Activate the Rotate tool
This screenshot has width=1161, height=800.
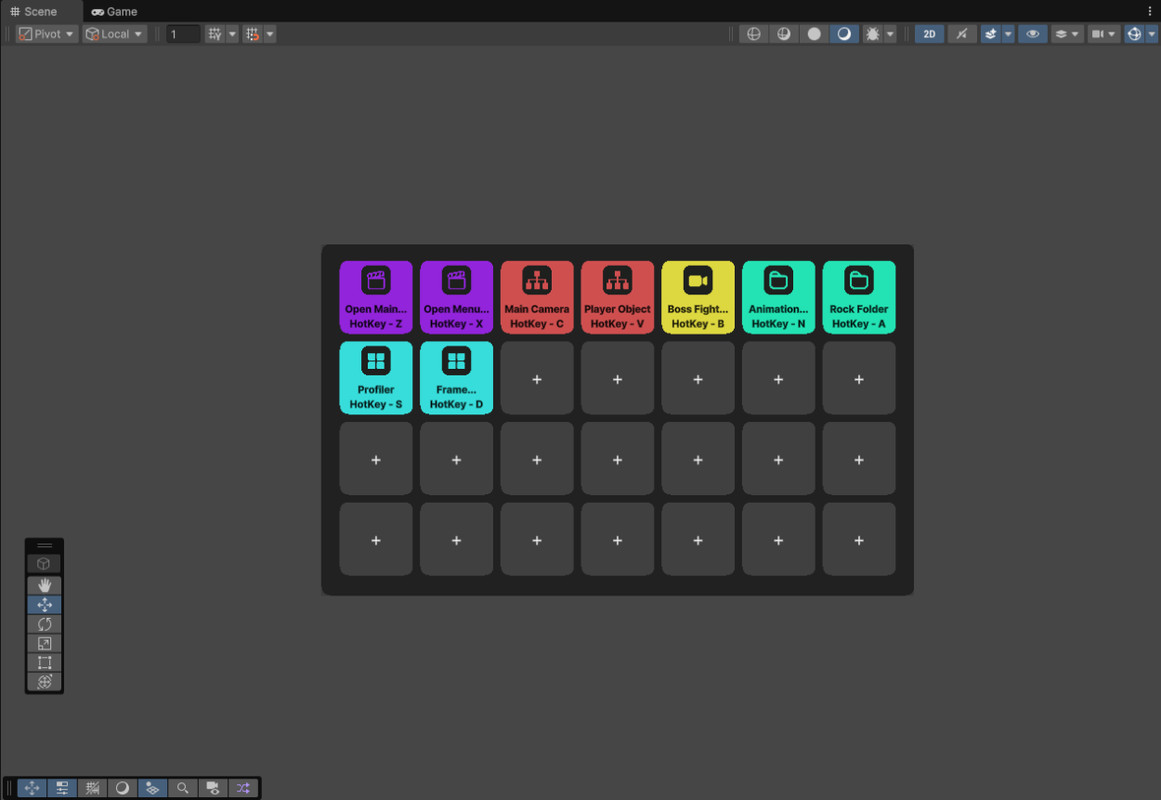click(x=44, y=623)
